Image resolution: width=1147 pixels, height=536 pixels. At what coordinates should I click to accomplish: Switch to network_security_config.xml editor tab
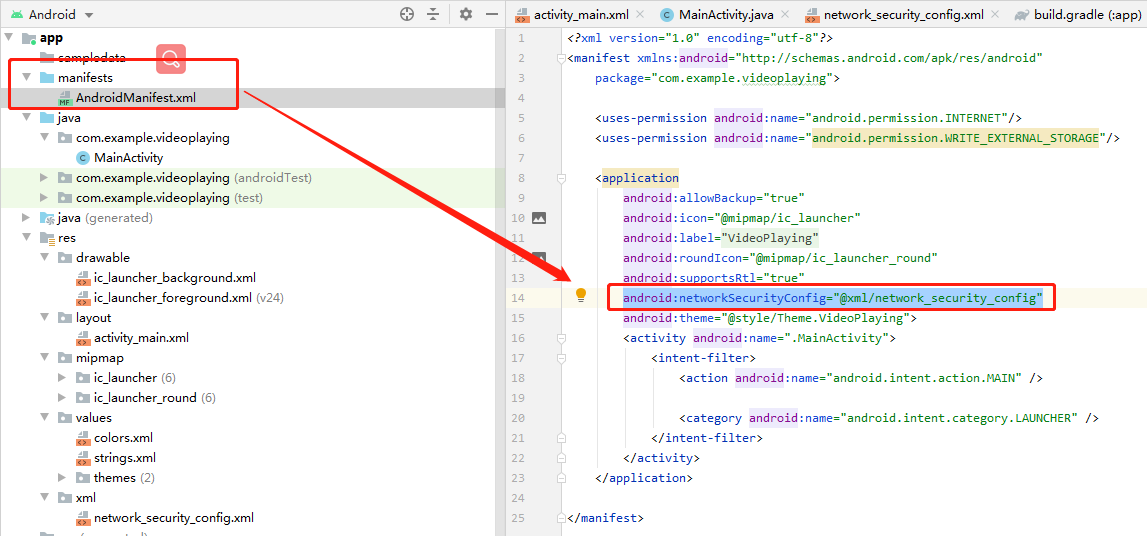pos(904,15)
